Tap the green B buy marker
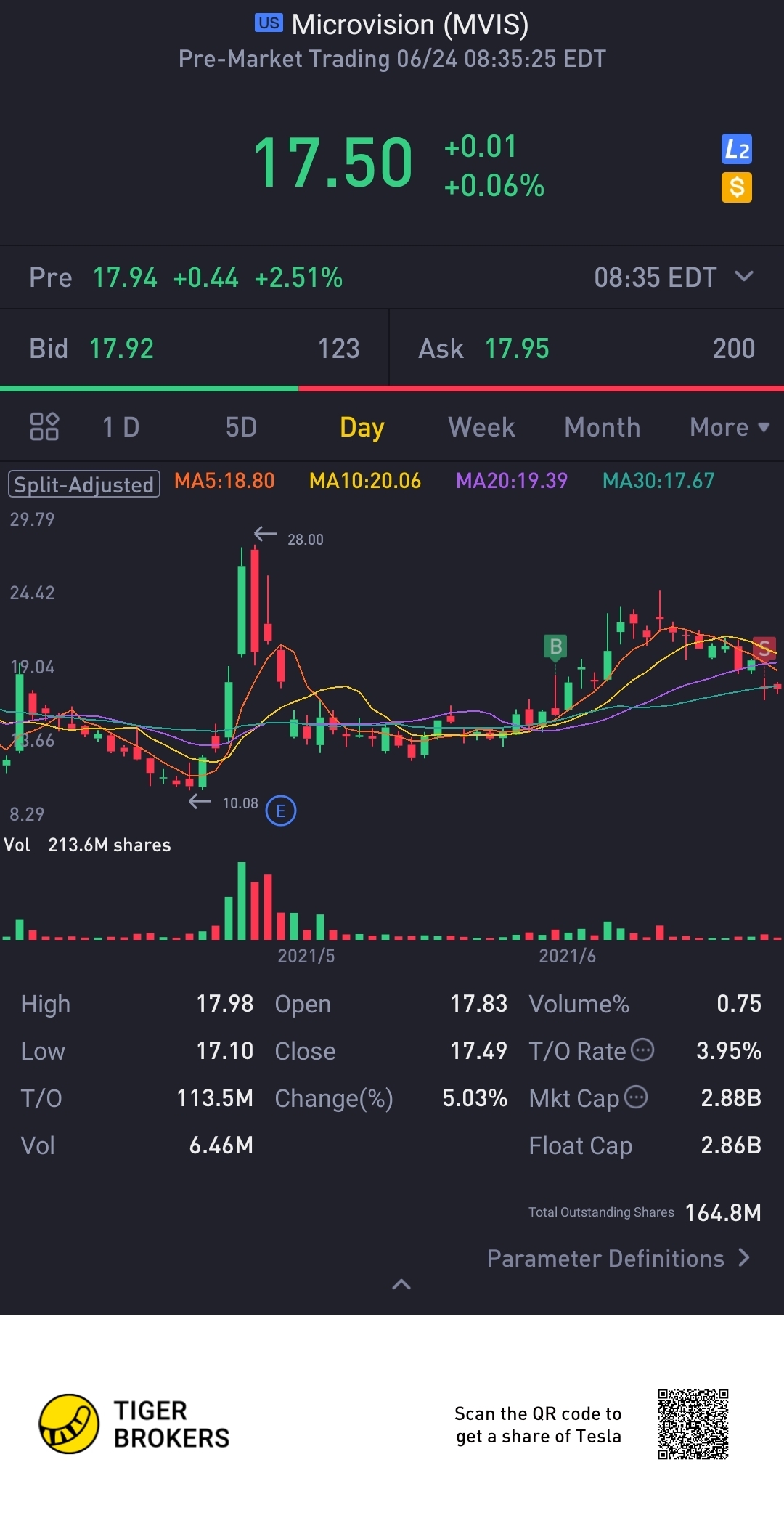 (555, 646)
